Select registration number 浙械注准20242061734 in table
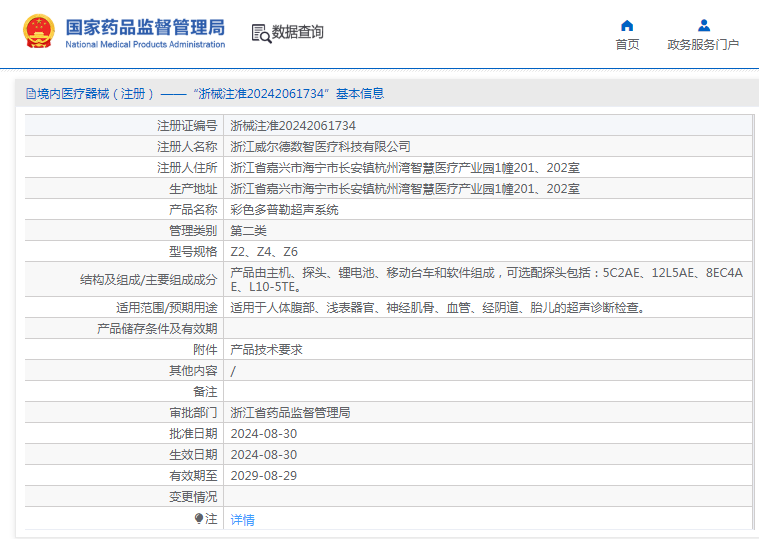This screenshot has width=759, height=539. pyautogui.click(x=293, y=126)
